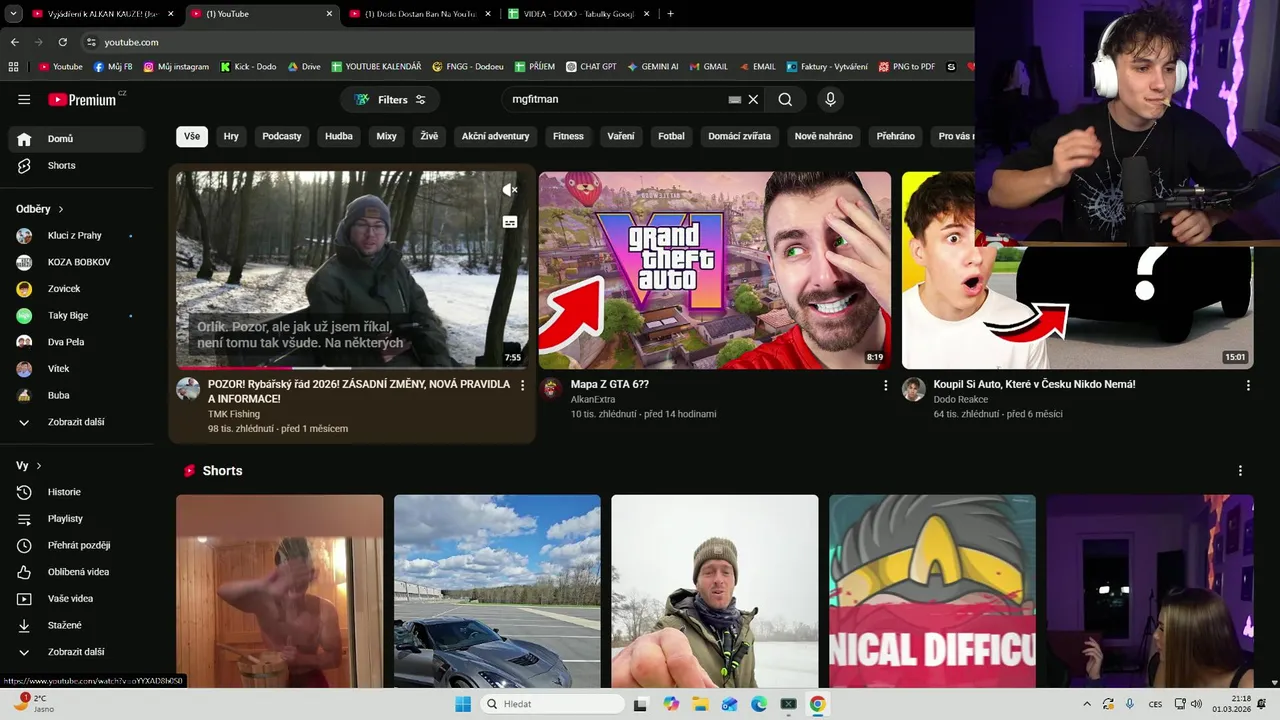Select the Hry filter chip
Image resolution: width=1280 pixels, height=720 pixels.
[x=231, y=136]
